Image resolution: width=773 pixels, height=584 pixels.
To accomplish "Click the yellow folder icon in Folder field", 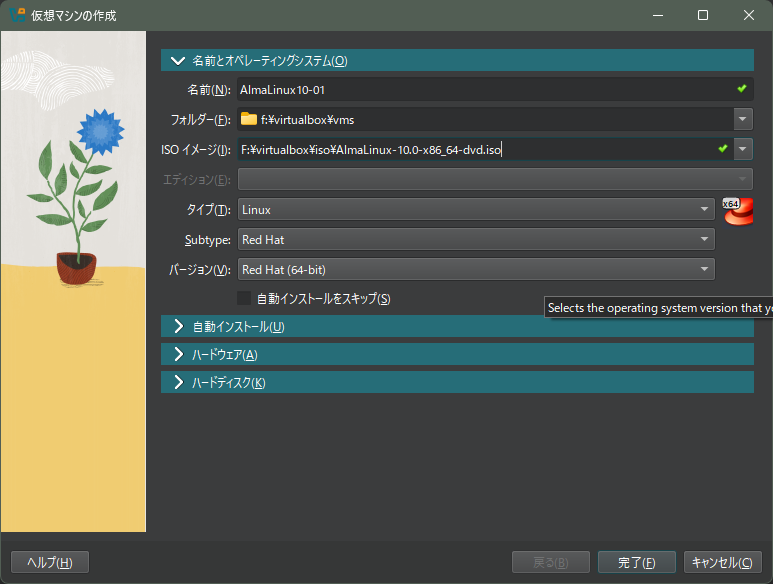I will [248, 119].
